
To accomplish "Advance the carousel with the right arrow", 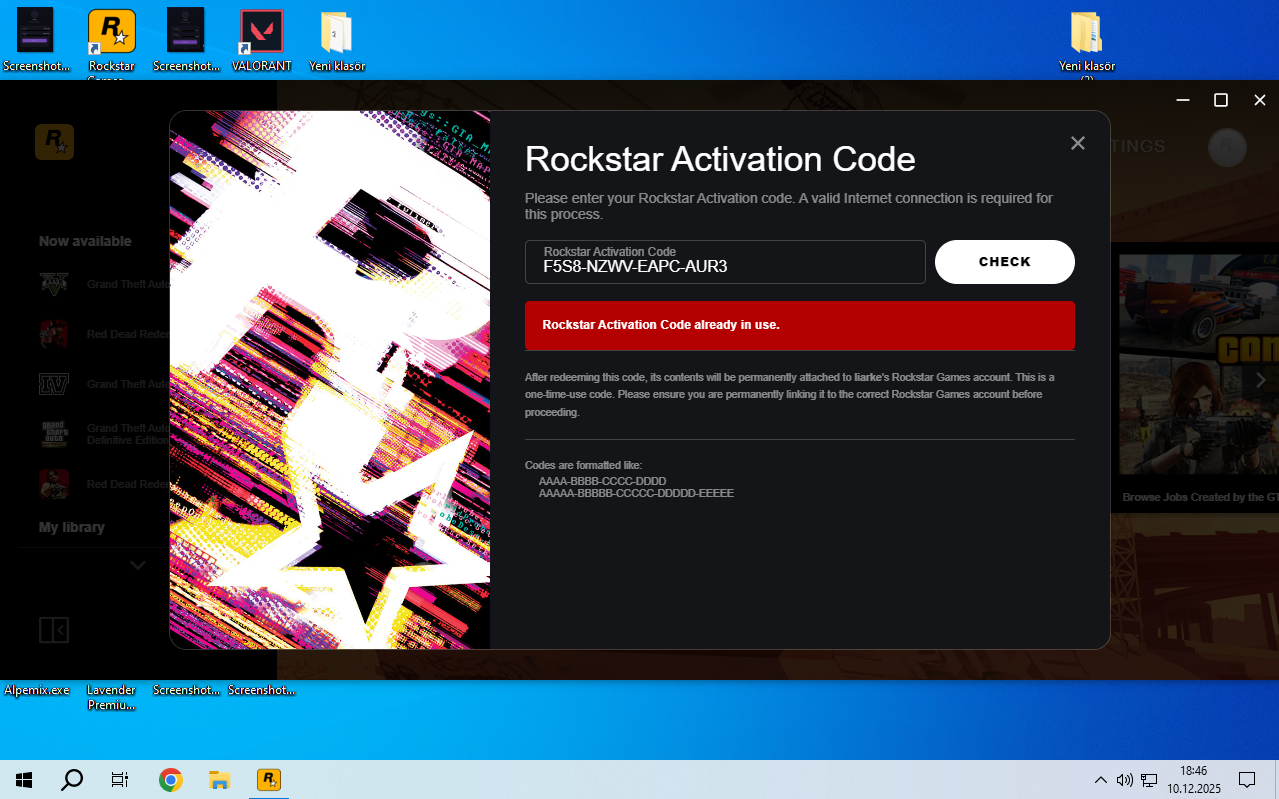I will tap(1261, 380).
